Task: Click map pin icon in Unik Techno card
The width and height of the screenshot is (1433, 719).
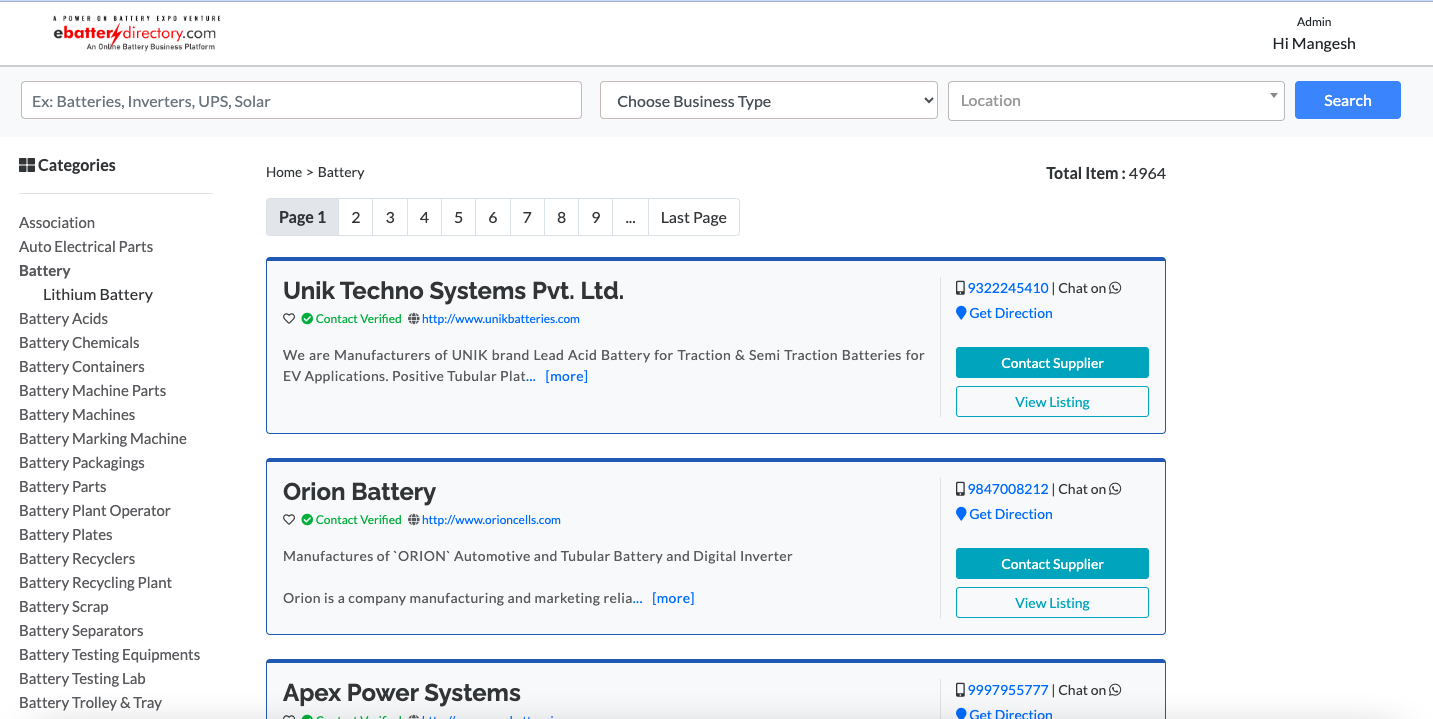Action: point(961,313)
